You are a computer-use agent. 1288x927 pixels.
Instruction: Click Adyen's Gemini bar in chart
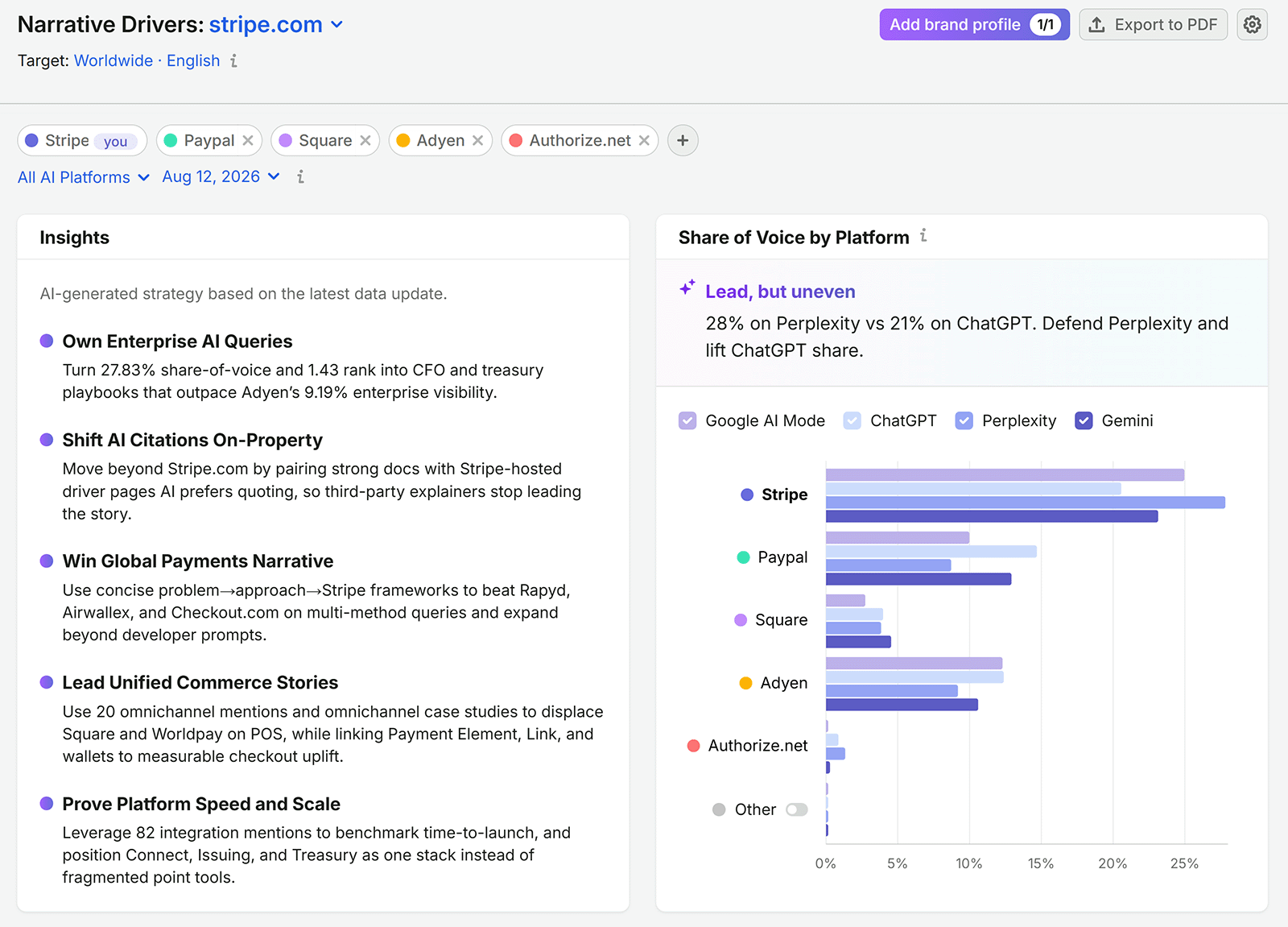(902, 705)
